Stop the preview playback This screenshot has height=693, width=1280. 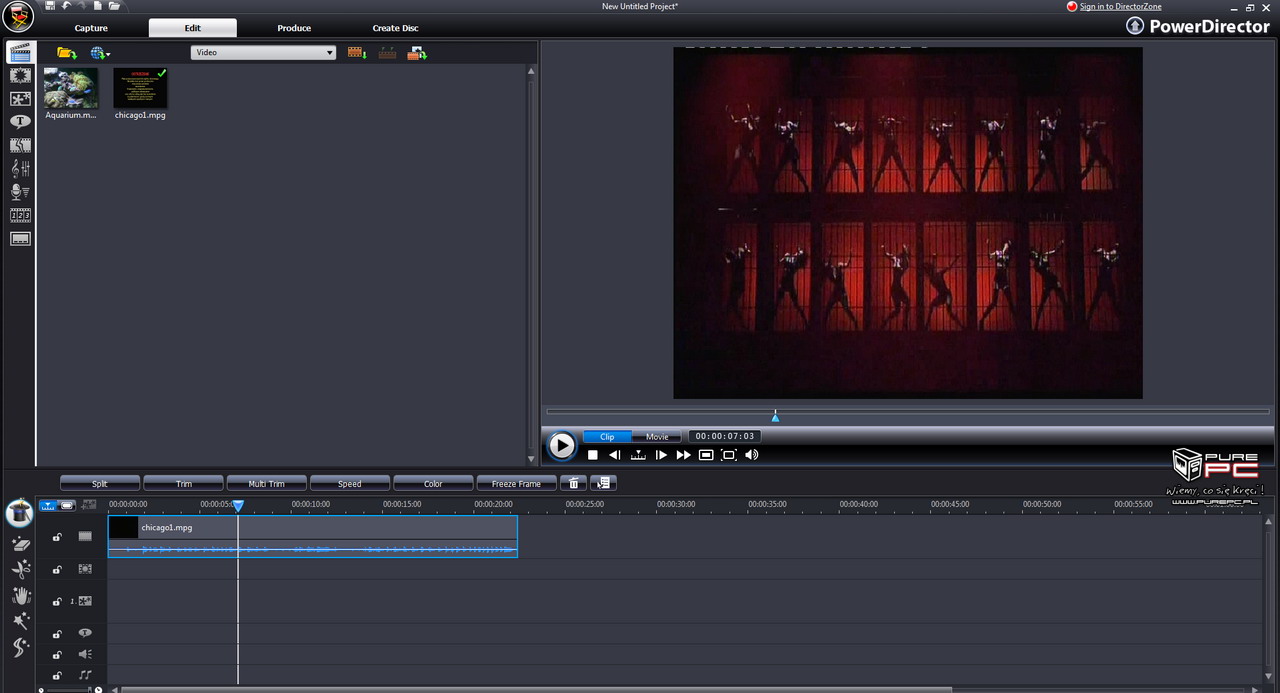pyautogui.click(x=593, y=455)
